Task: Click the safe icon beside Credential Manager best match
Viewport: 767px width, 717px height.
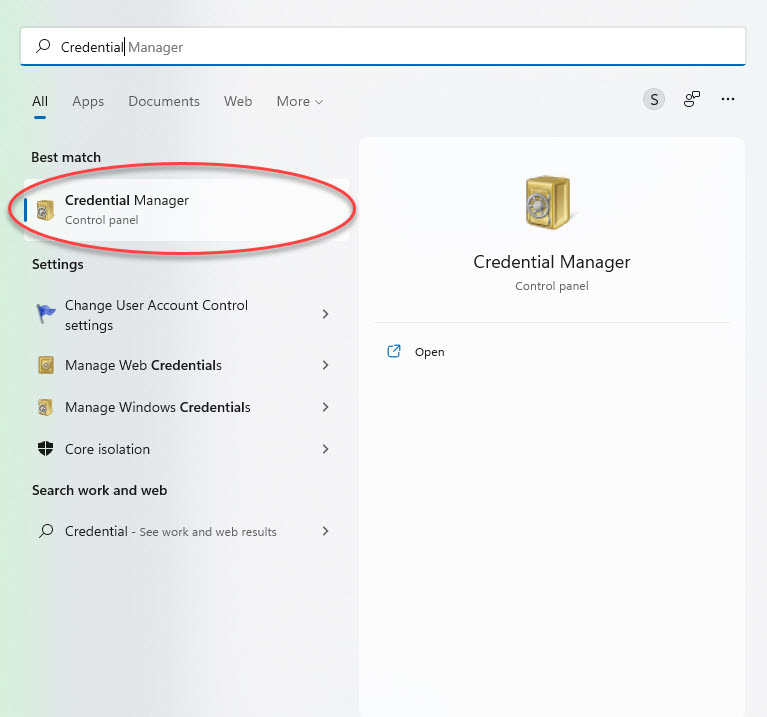Action: (45, 210)
